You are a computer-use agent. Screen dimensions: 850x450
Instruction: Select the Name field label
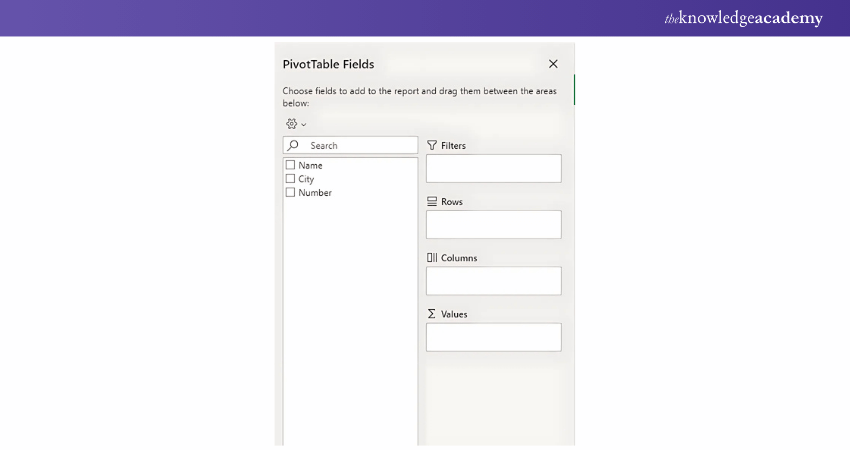(x=310, y=165)
